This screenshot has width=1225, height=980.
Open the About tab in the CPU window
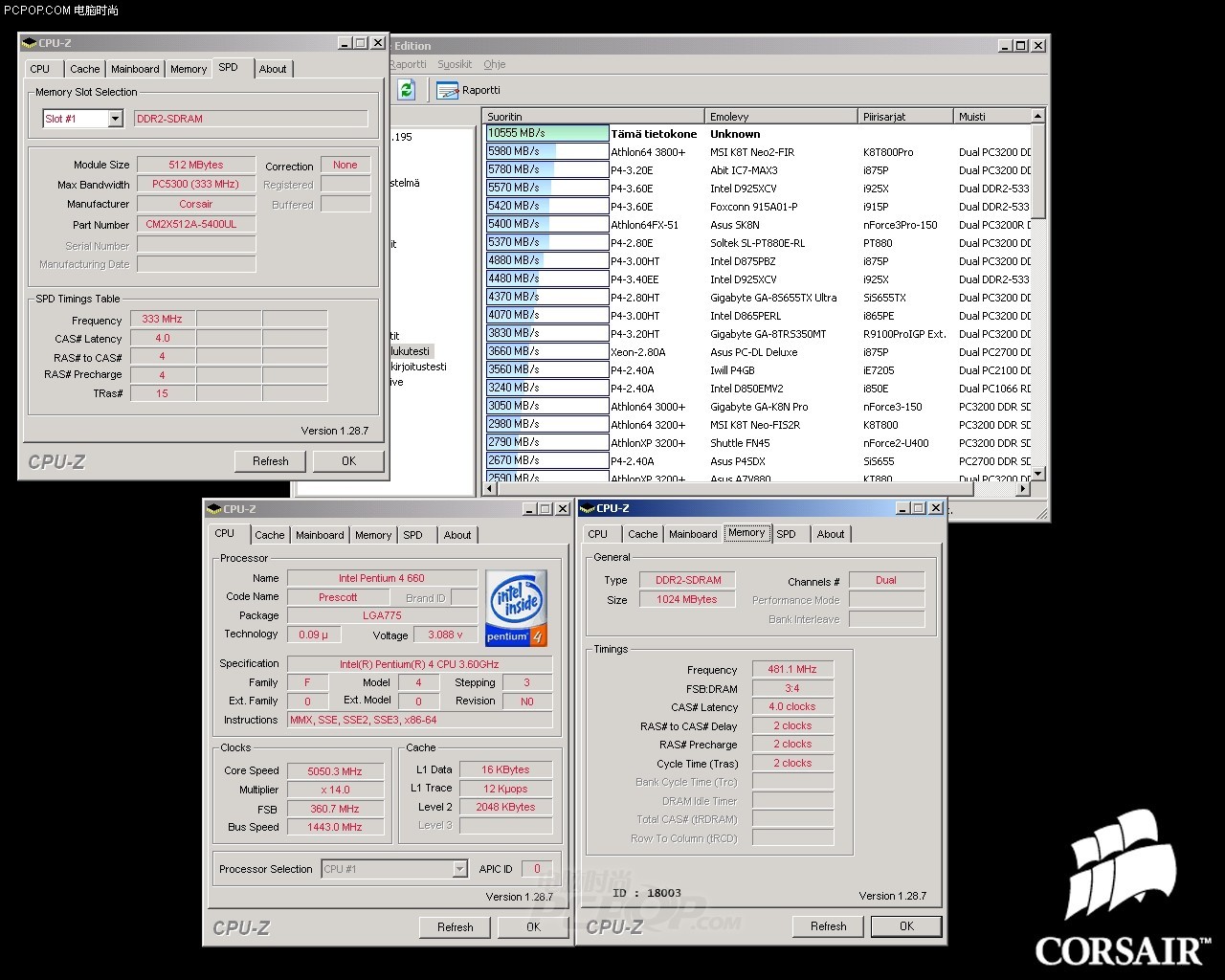pyautogui.click(x=457, y=535)
